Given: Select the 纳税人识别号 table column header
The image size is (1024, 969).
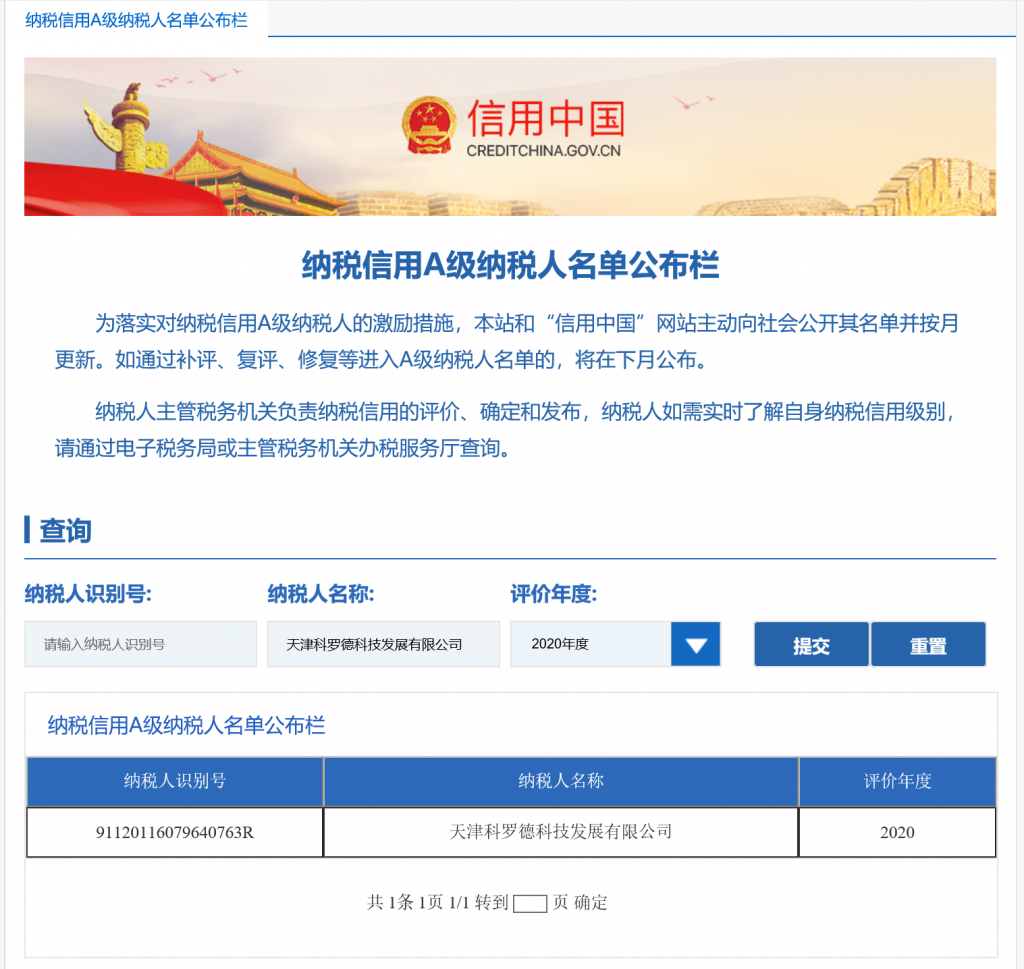Looking at the screenshot, I should point(175,781).
